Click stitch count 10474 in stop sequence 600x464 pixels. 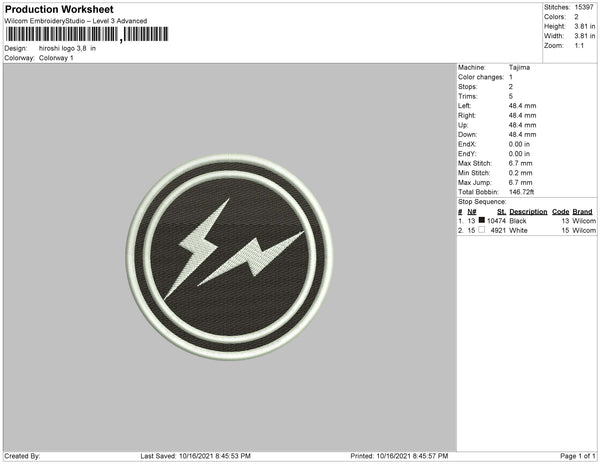(497, 221)
